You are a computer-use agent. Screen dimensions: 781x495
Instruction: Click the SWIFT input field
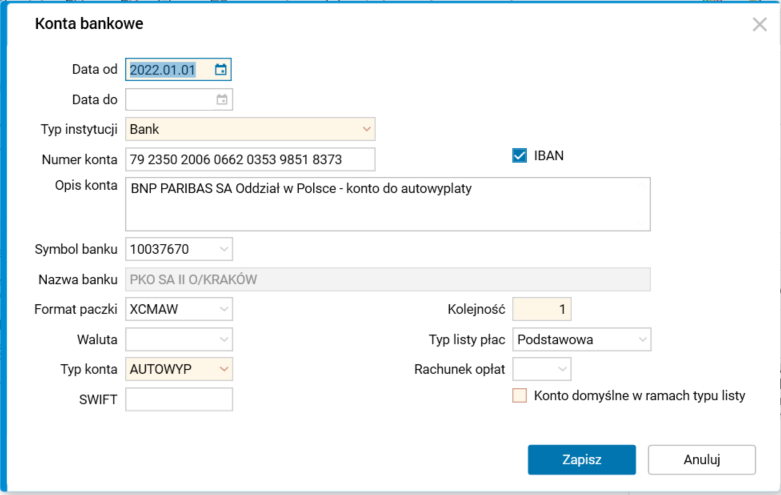[x=179, y=399]
